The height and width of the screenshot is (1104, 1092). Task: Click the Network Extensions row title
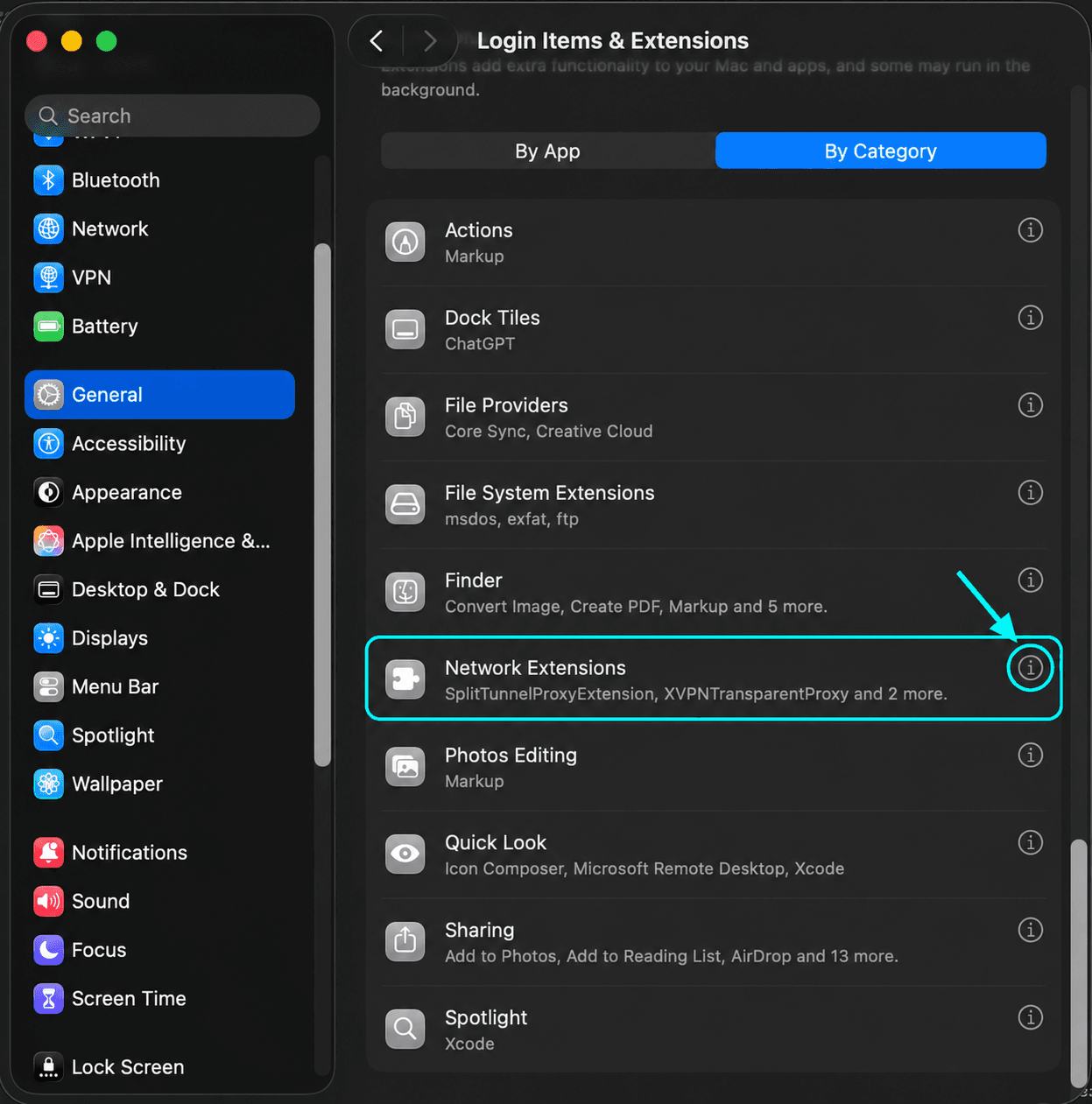tap(535, 668)
